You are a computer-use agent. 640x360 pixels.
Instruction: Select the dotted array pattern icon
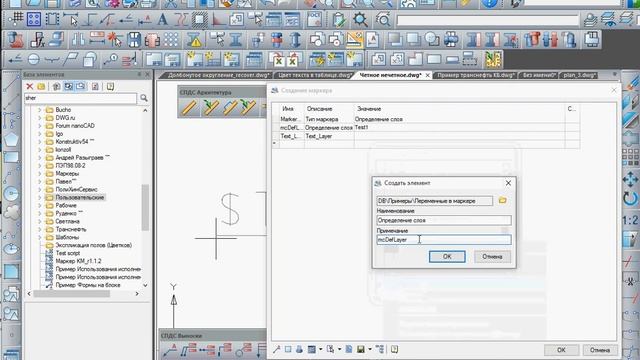point(171,40)
